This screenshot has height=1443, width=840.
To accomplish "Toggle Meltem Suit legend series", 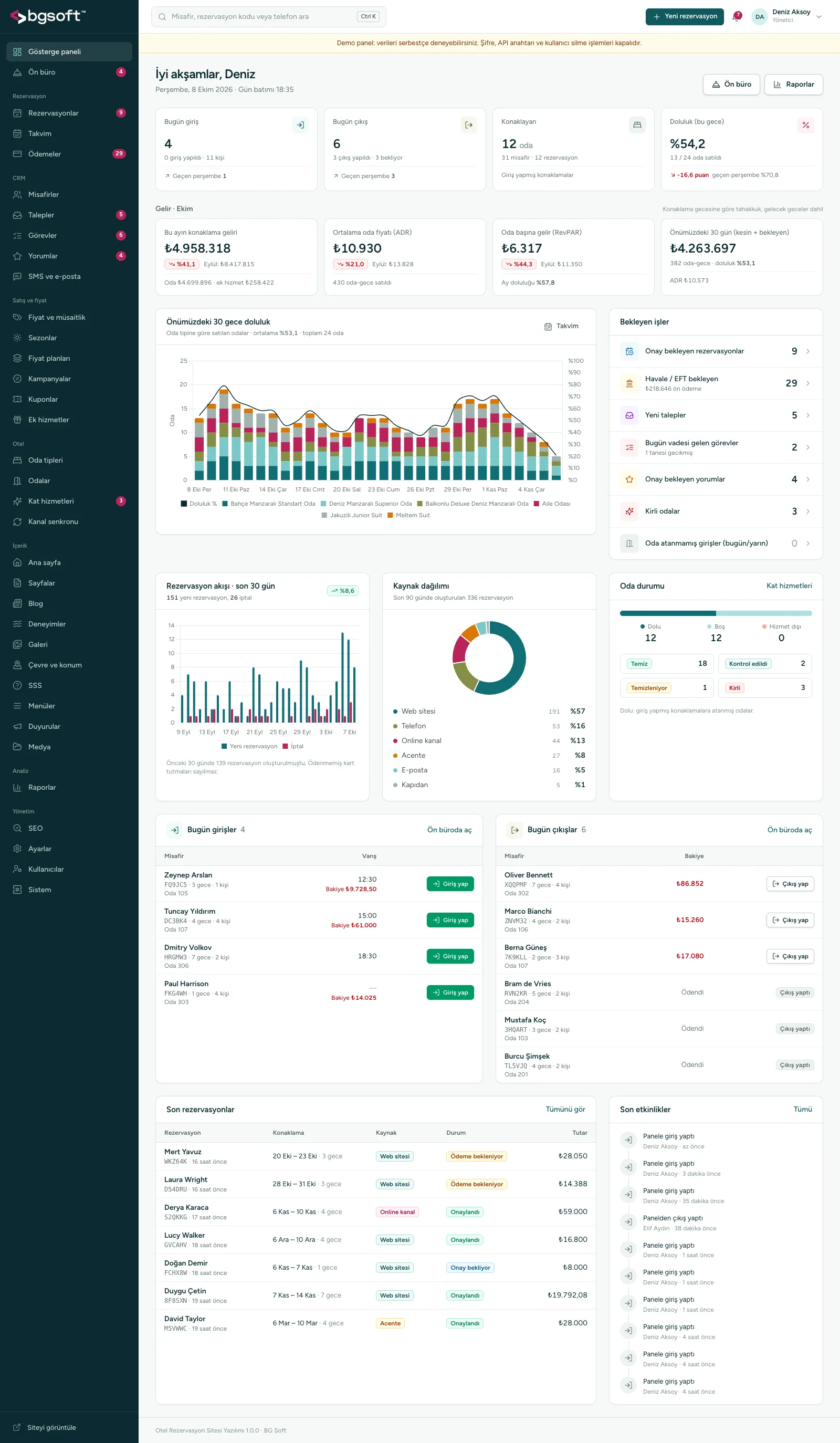I will point(409,515).
